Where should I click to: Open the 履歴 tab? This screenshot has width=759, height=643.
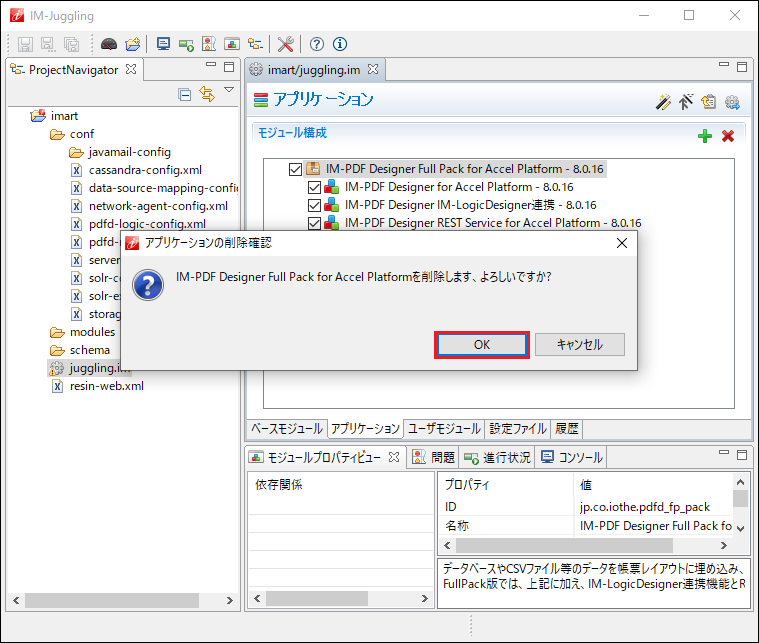pos(566,429)
